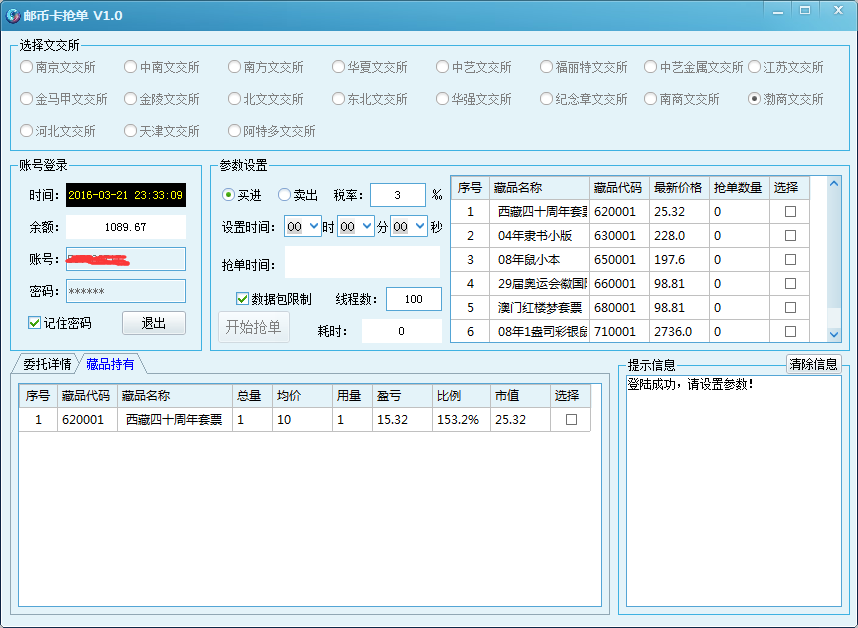Select the 天津文交所 exchange option
This screenshot has width=858, height=628.
pos(131,131)
